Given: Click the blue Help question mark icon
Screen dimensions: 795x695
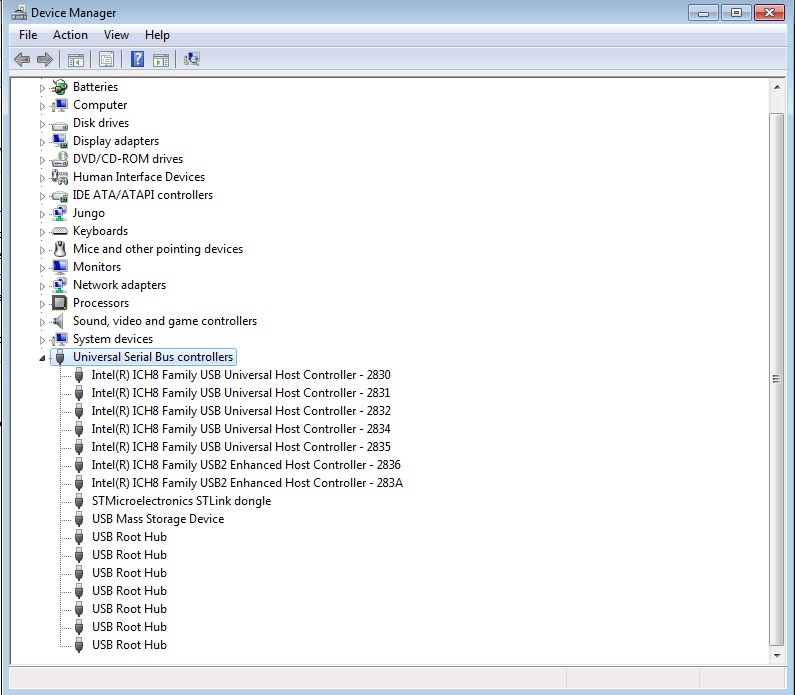Looking at the screenshot, I should point(137,59).
